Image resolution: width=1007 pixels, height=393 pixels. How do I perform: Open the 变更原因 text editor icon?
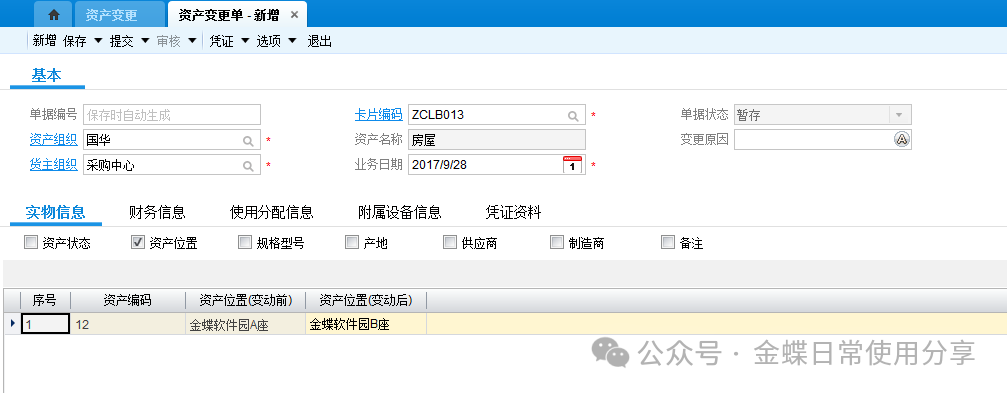click(902, 139)
